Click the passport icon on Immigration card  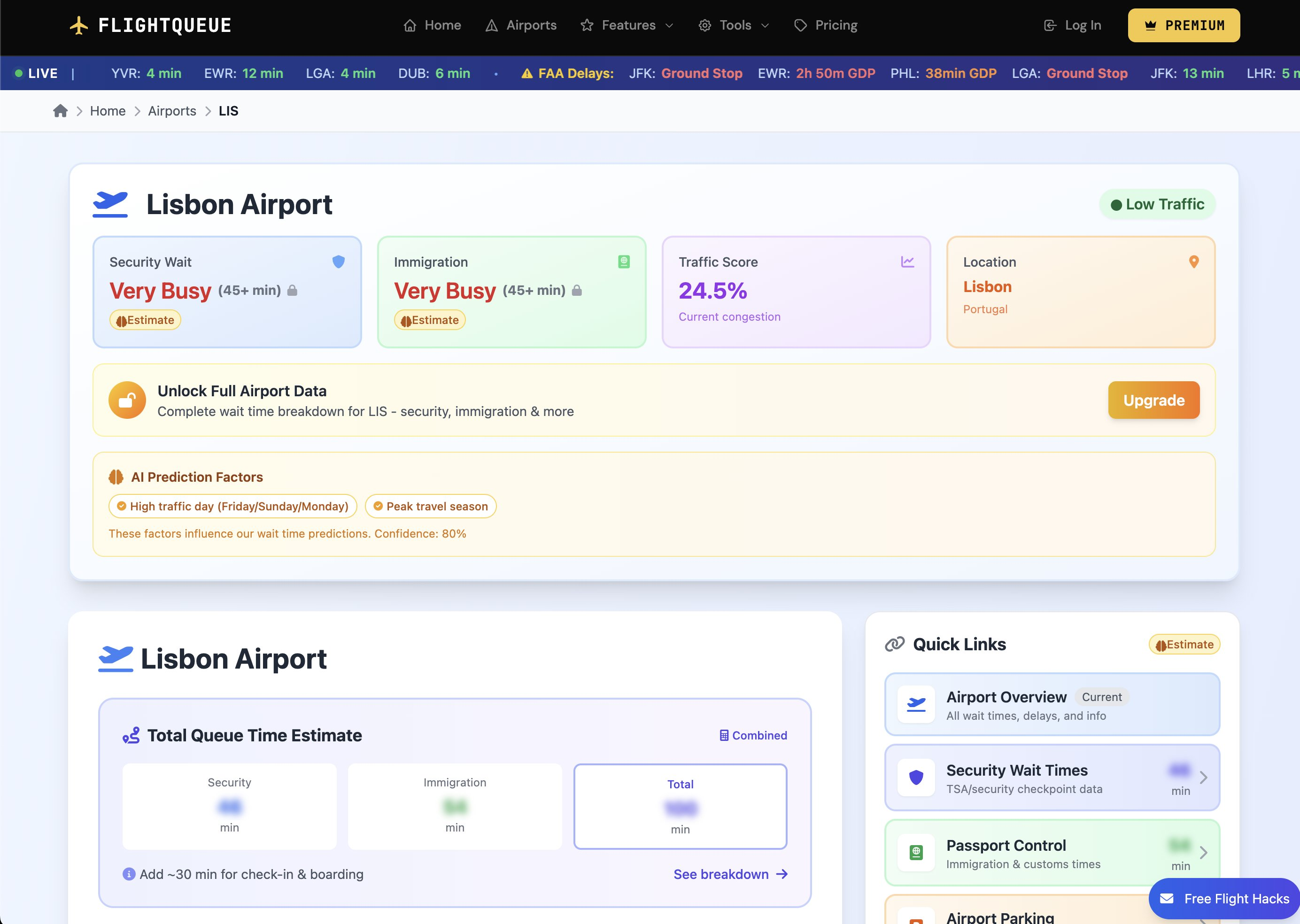pos(624,260)
